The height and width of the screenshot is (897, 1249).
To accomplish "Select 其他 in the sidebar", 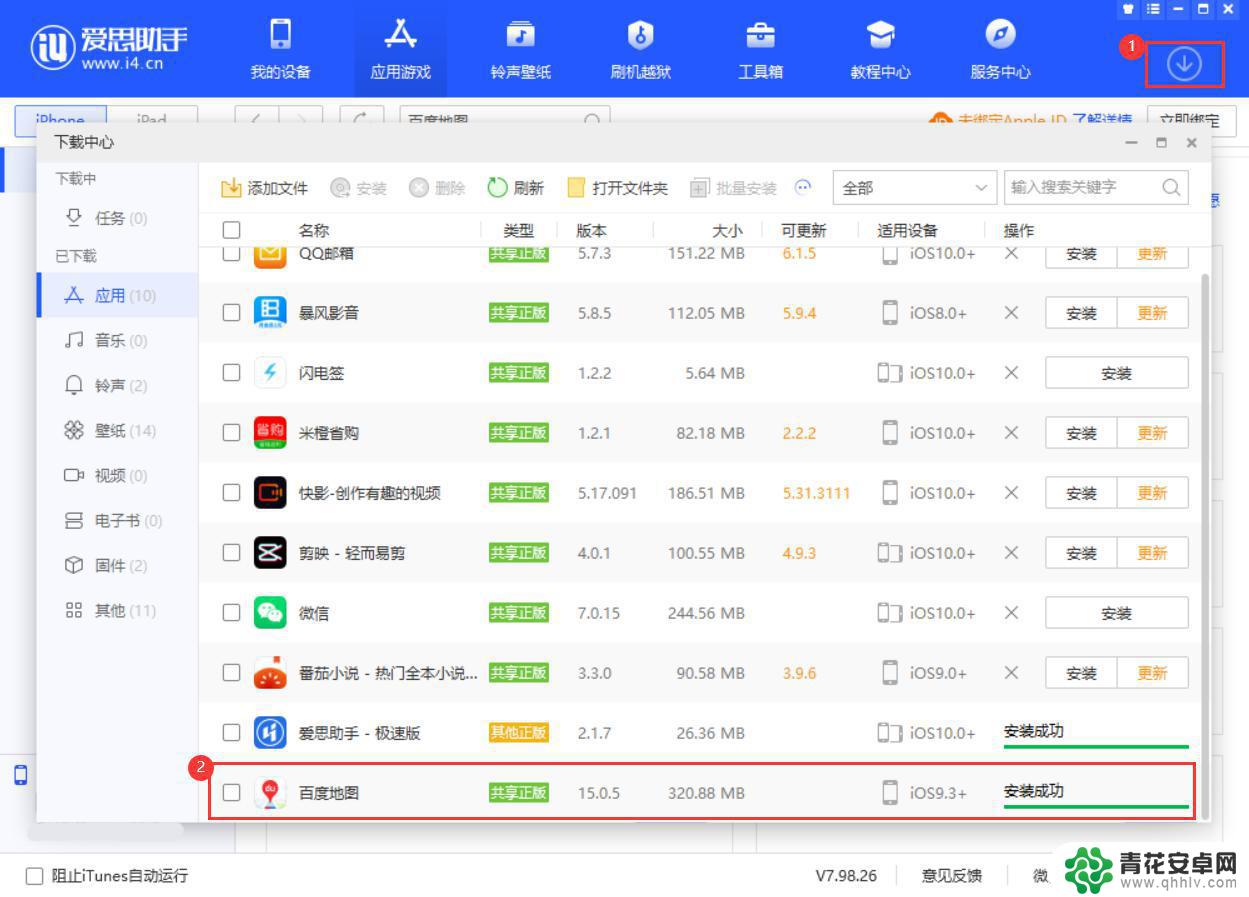I will coord(117,611).
